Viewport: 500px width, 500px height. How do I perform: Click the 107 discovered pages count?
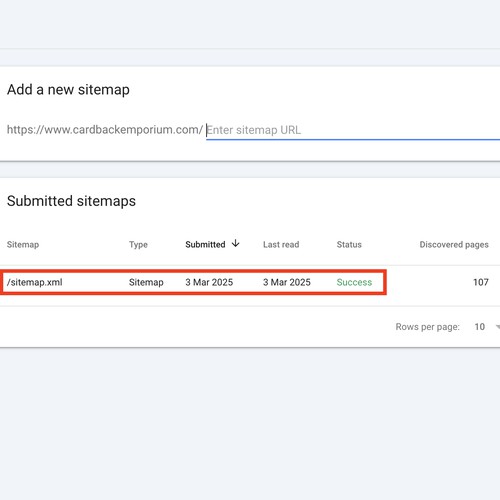click(481, 282)
